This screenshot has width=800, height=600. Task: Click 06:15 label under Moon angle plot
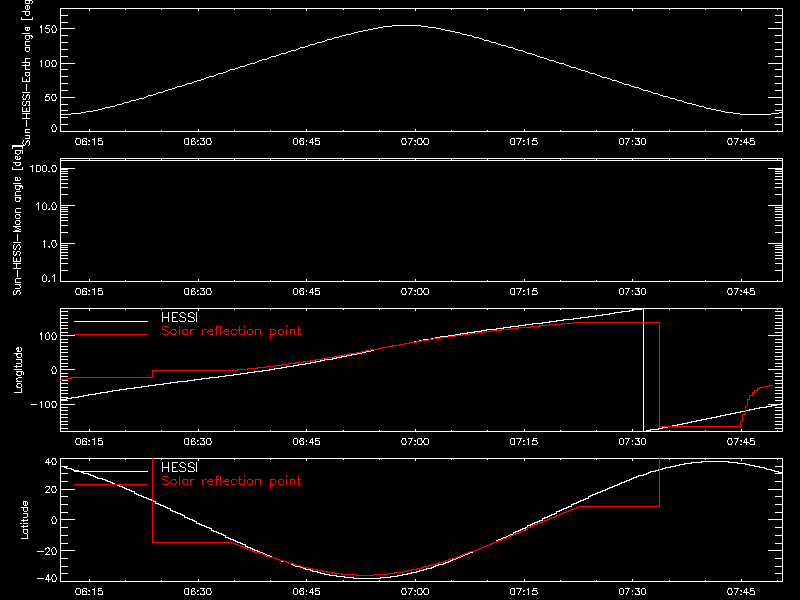point(89,292)
